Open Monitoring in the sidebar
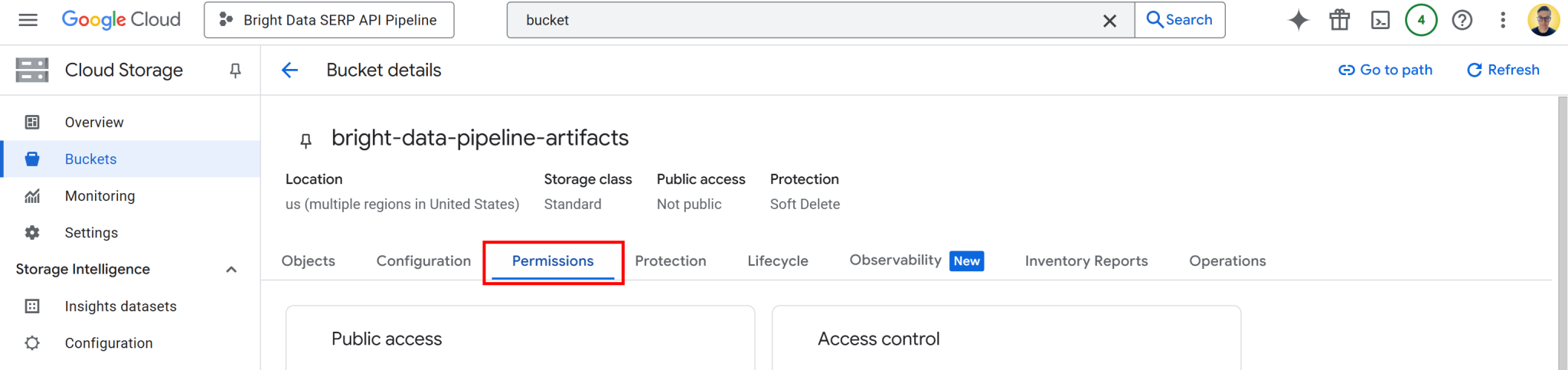1568x370 pixels. [100, 196]
